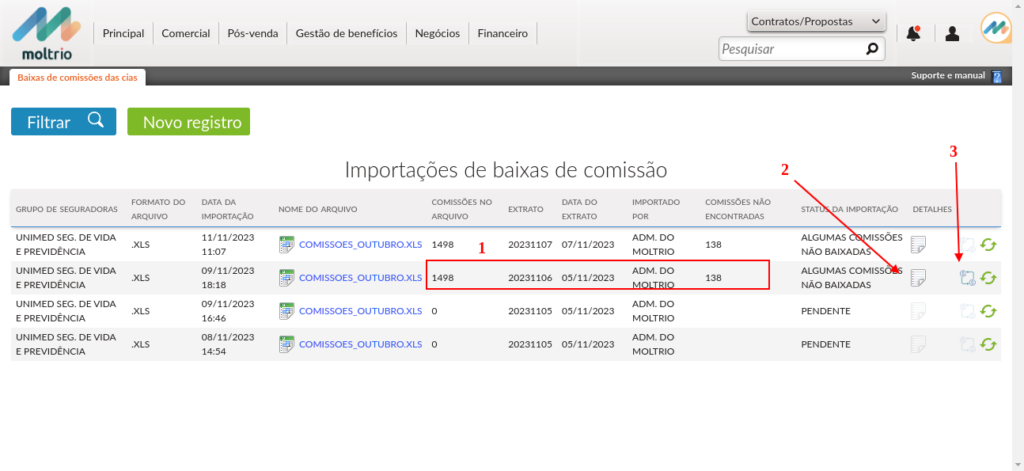Focus the Pesquisar search field
Viewport: 1024px width, 471px height.
coord(788,48)
